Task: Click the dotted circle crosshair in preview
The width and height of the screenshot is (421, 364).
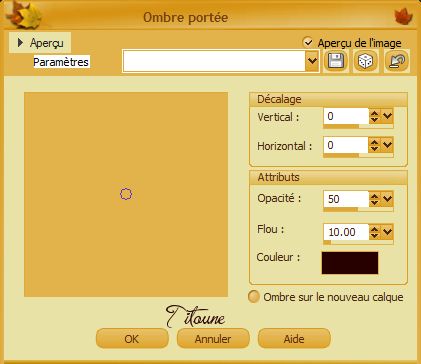Action: [126, 194]
